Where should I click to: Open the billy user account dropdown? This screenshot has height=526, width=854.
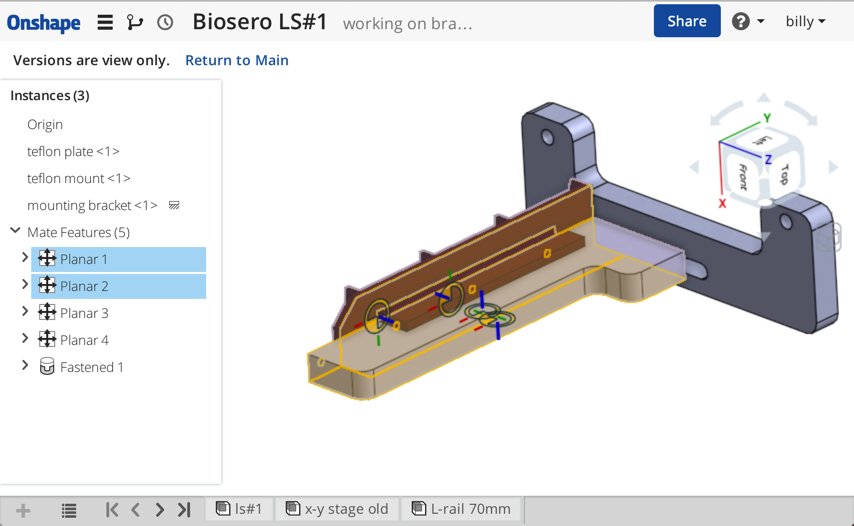pyautogui.click(x=805, y=21)
